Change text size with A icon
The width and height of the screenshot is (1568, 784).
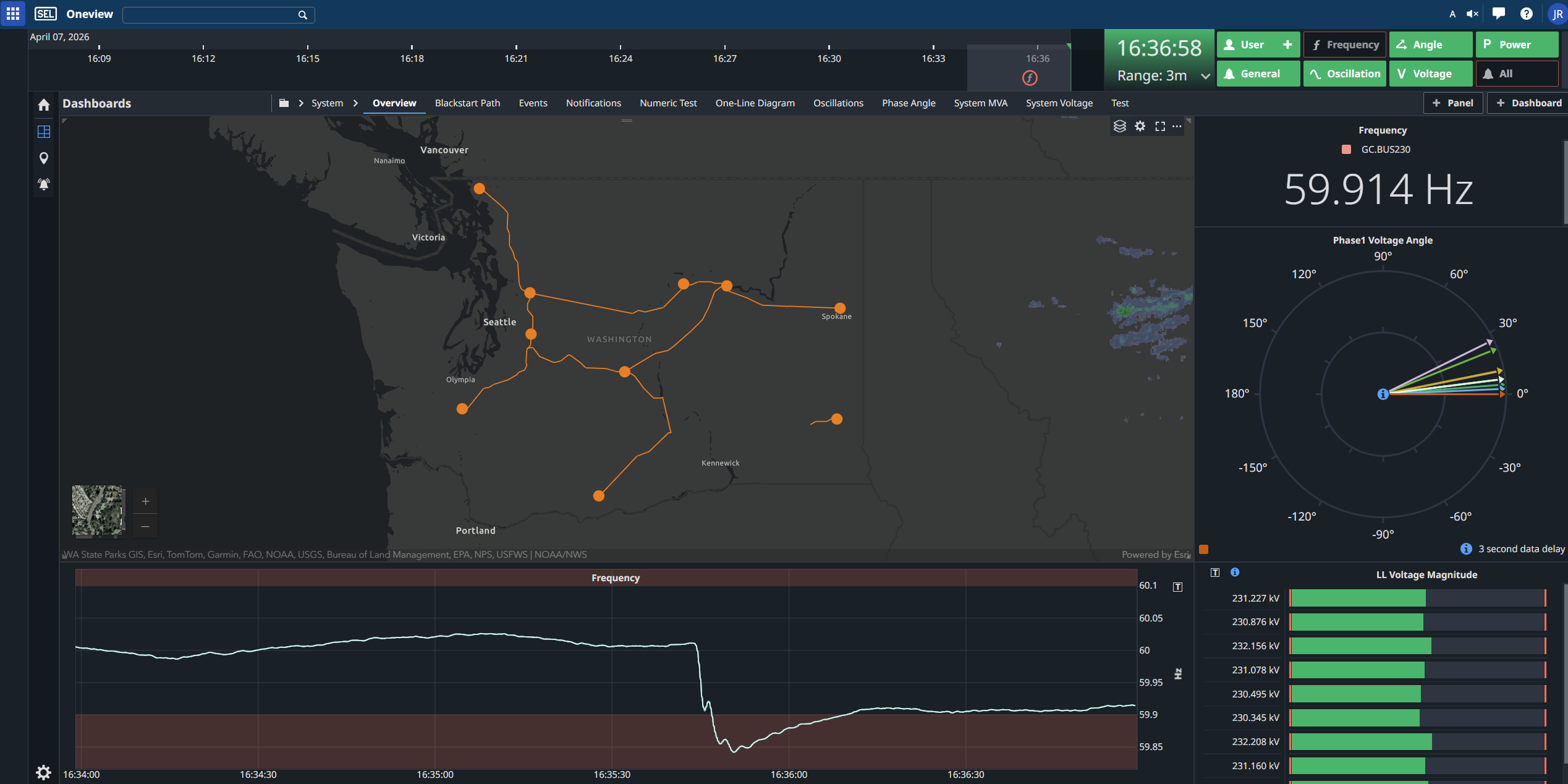(1452, 14)
